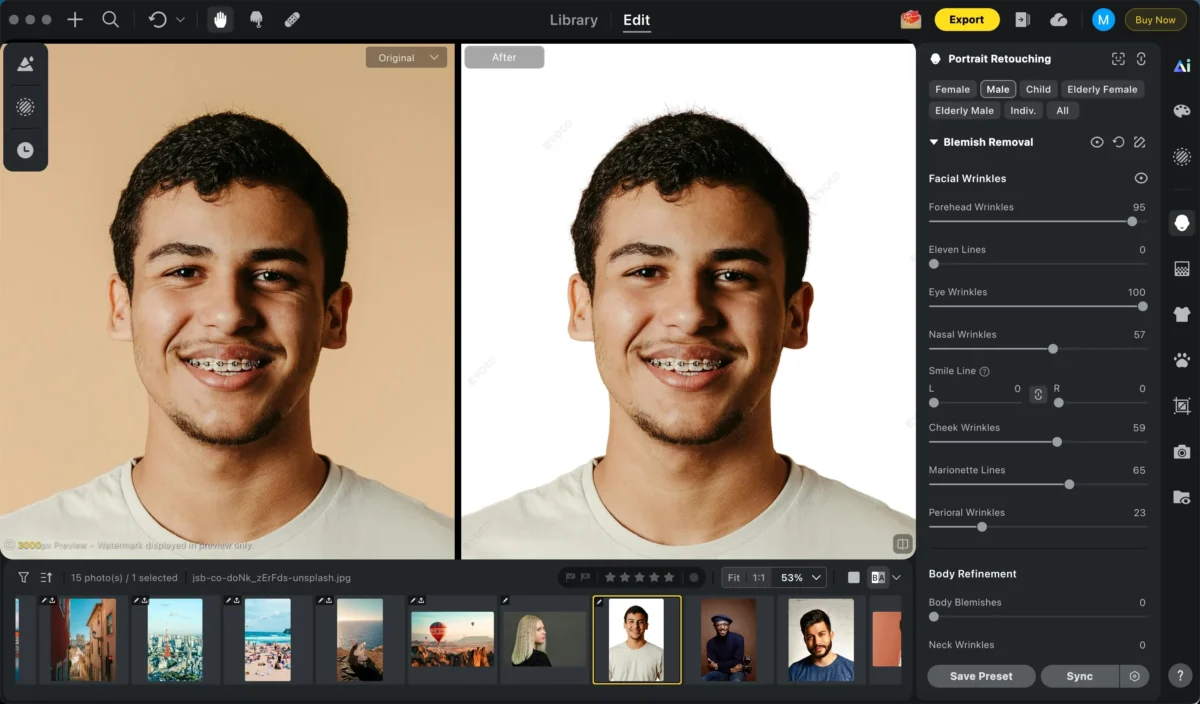Add a new photo with the plus icon
This screenshot has height=704, width=1200.
tap(75, 19)
